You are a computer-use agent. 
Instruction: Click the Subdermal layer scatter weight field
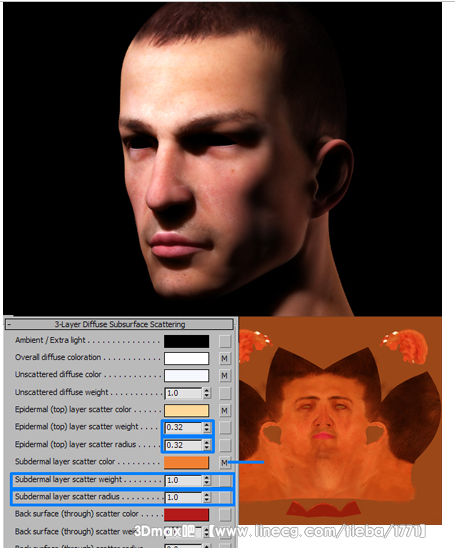[x=183, y=480]
